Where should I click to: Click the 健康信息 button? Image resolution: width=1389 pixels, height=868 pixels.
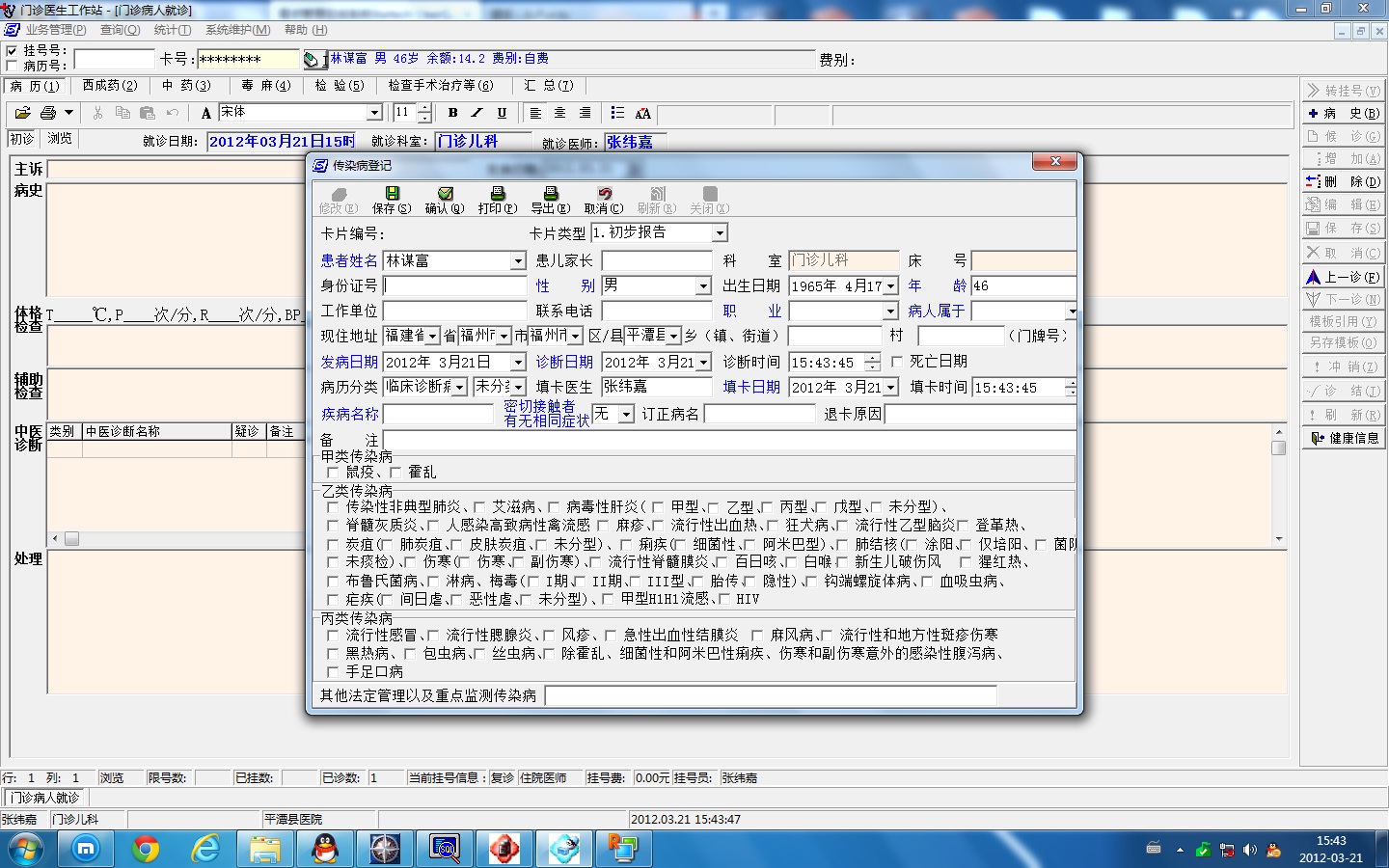[1343, 438]
